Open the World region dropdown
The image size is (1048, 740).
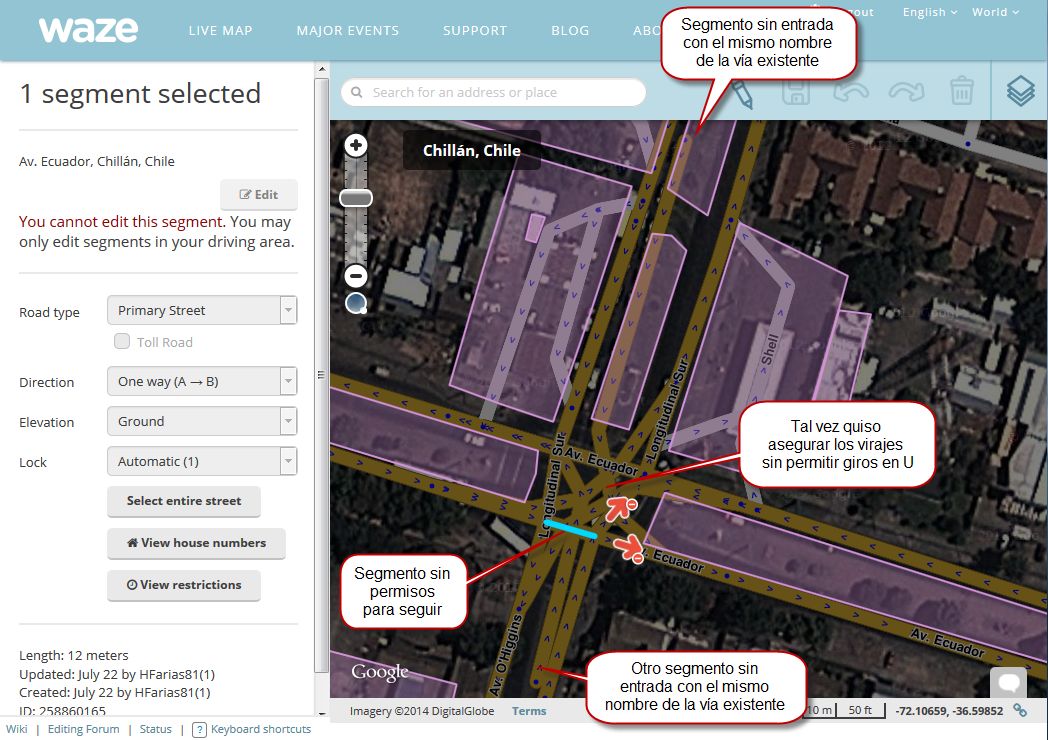click(x=995, y=12)
